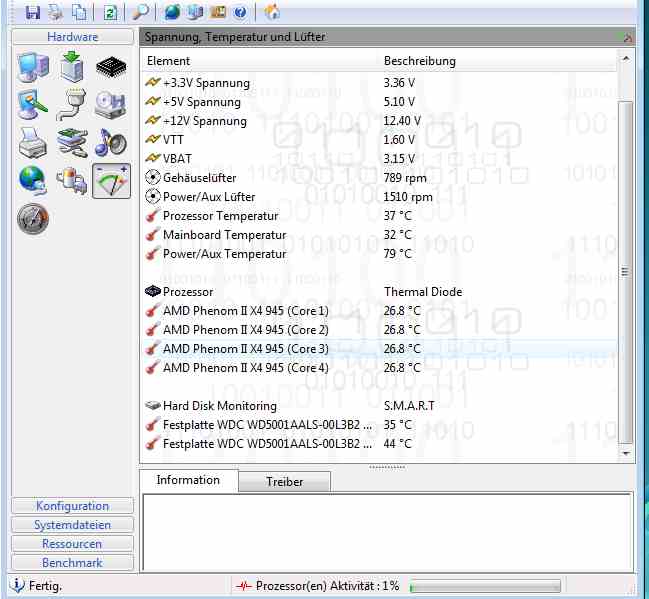The height and width of the screenshot is (599, 649).
Task: Click the home house toolbar icon
Action: click(x=272, y=12)
